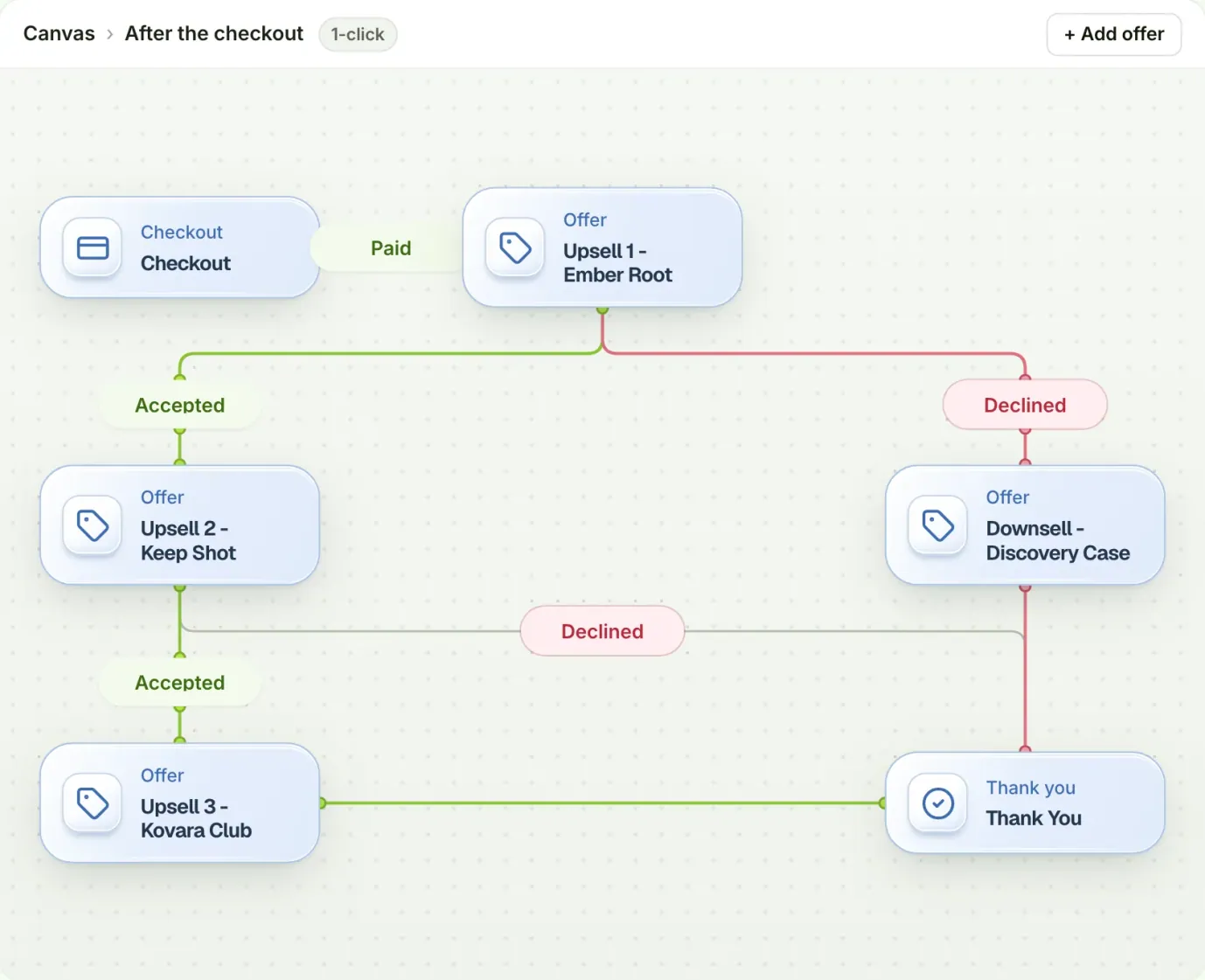The image size is (1205, 980).
Task: Click the tag icon on Upsell 1 - Ember Root
Action: coord(515,247)
